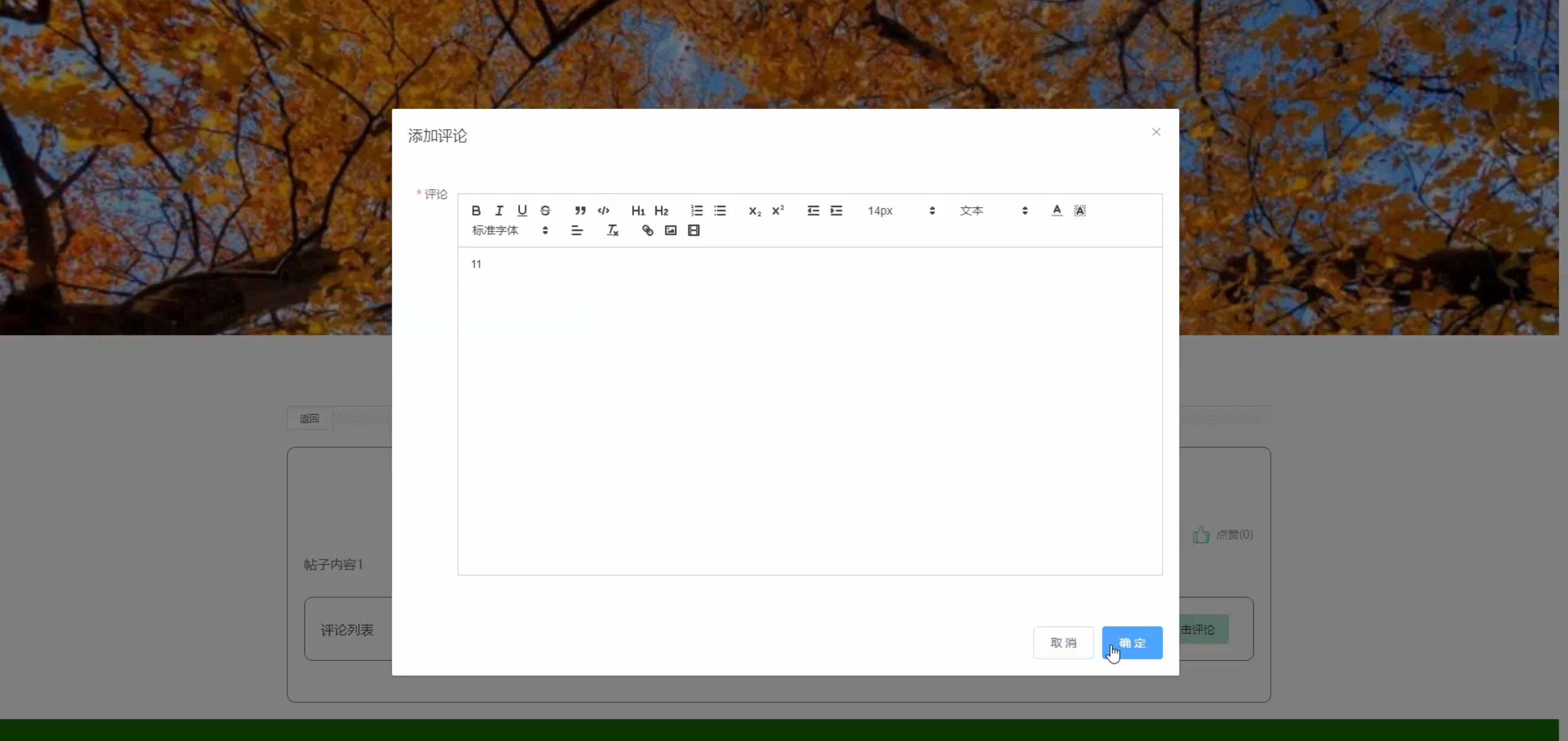Click the 取消 cancel button
The width and height of the screenshot is (1568, 741).
click(x=1063, y=642)
